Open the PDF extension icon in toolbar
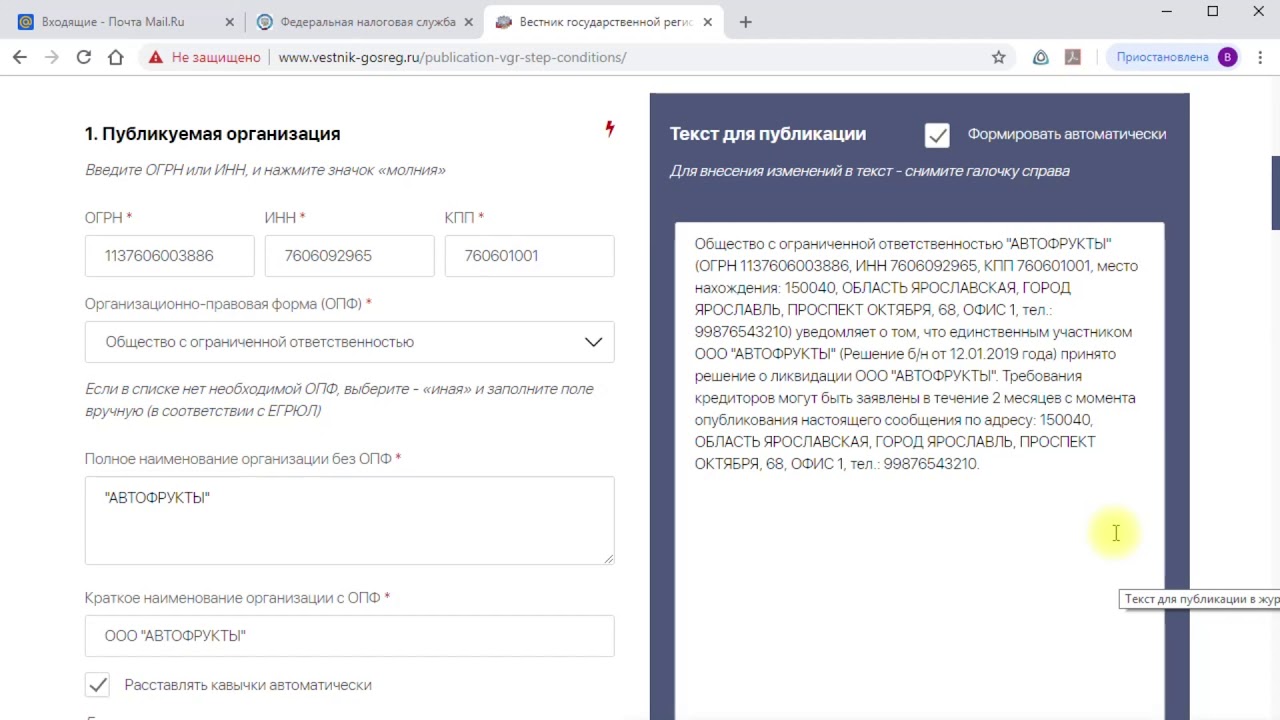The width and height of the screenshot is (1280, 720). [x=1073, y=57]
